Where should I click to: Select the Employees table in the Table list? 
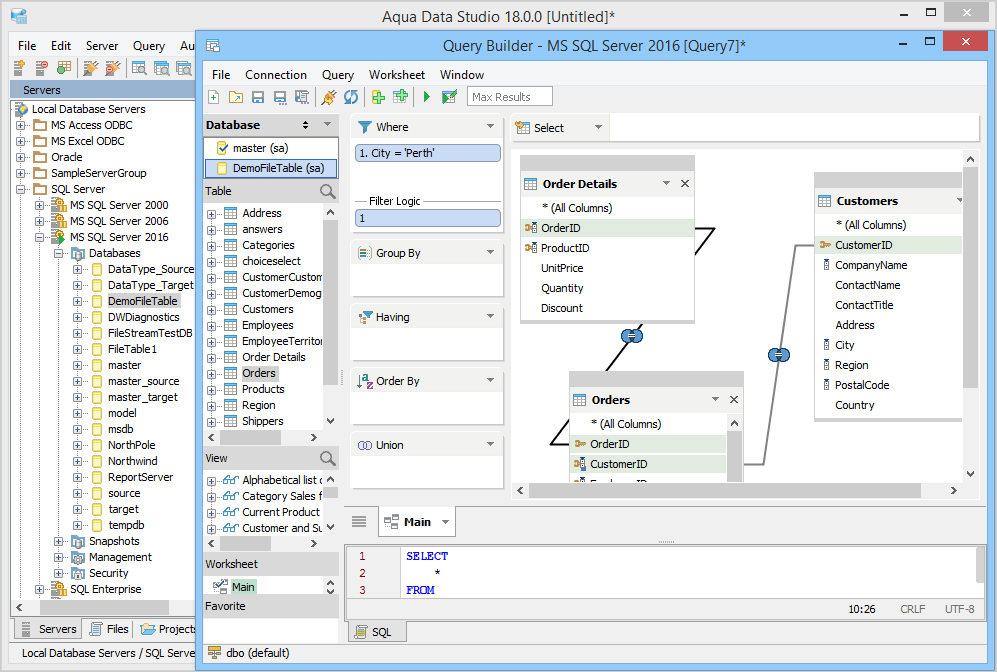(268, 326)
